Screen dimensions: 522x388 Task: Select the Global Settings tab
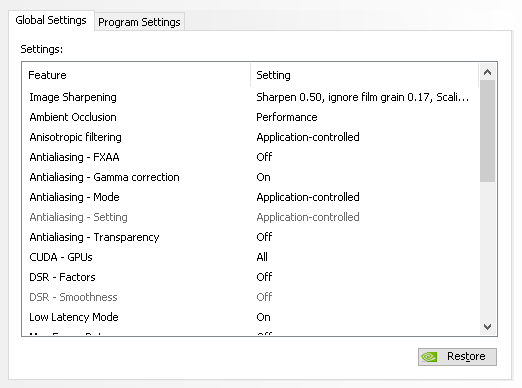point(51,20)
